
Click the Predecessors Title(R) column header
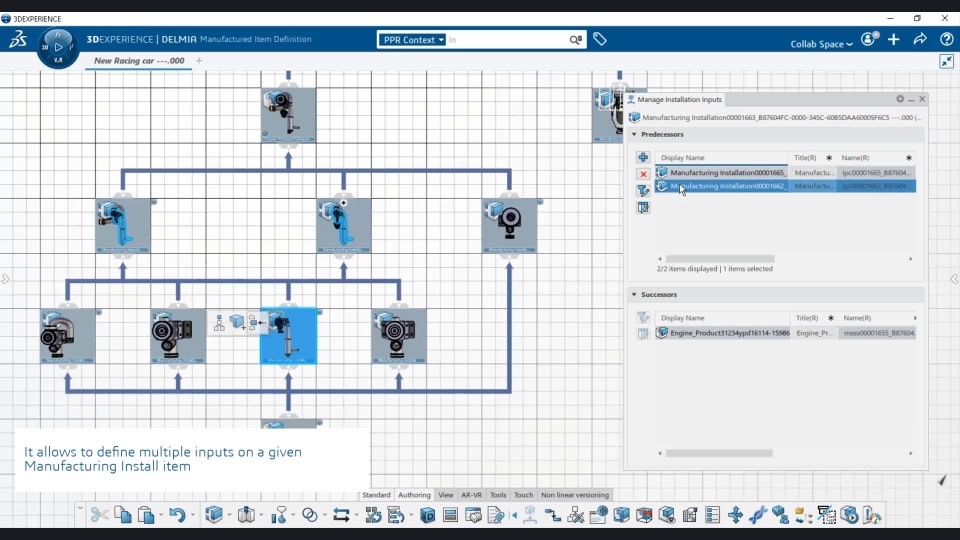pos(812,158)
